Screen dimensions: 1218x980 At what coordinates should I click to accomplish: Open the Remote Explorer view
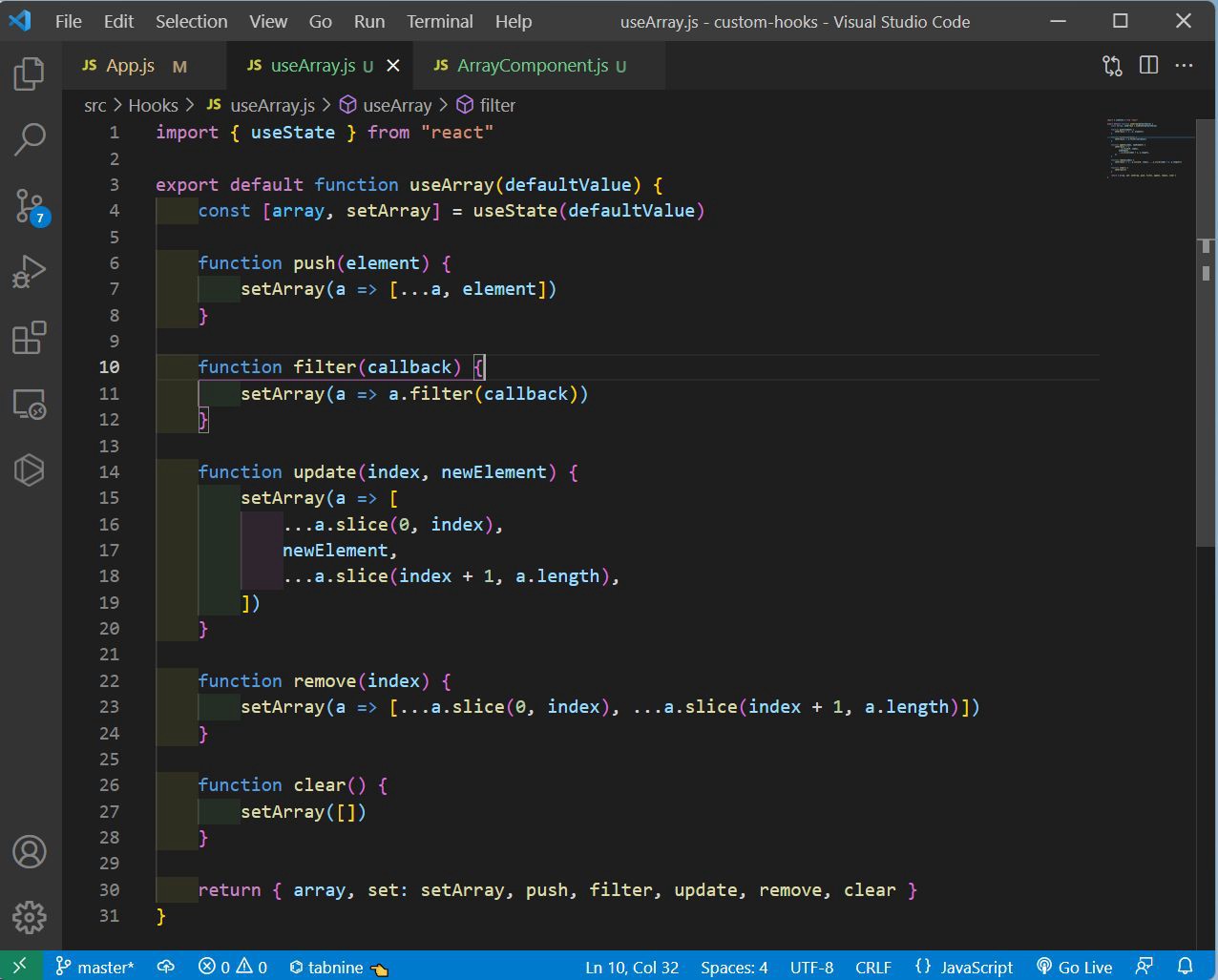[30, 405]
